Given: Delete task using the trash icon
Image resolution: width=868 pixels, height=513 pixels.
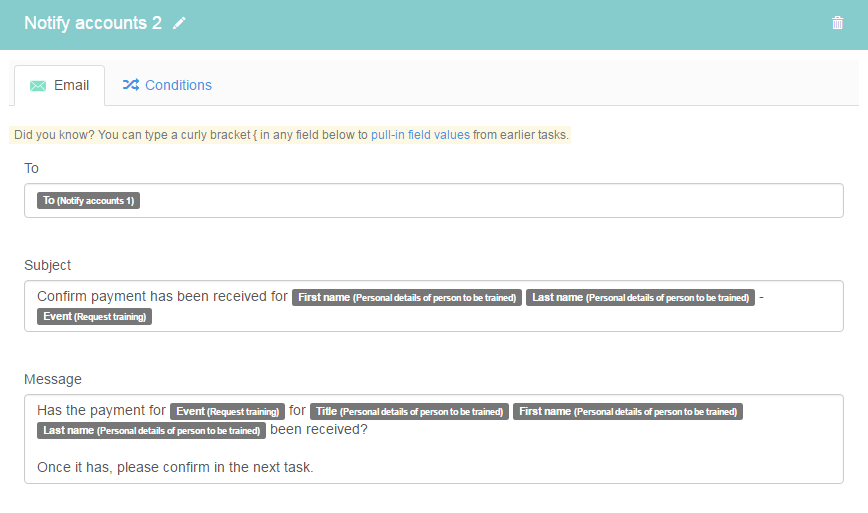Looking at the screenshot, I should click(837, 23).
